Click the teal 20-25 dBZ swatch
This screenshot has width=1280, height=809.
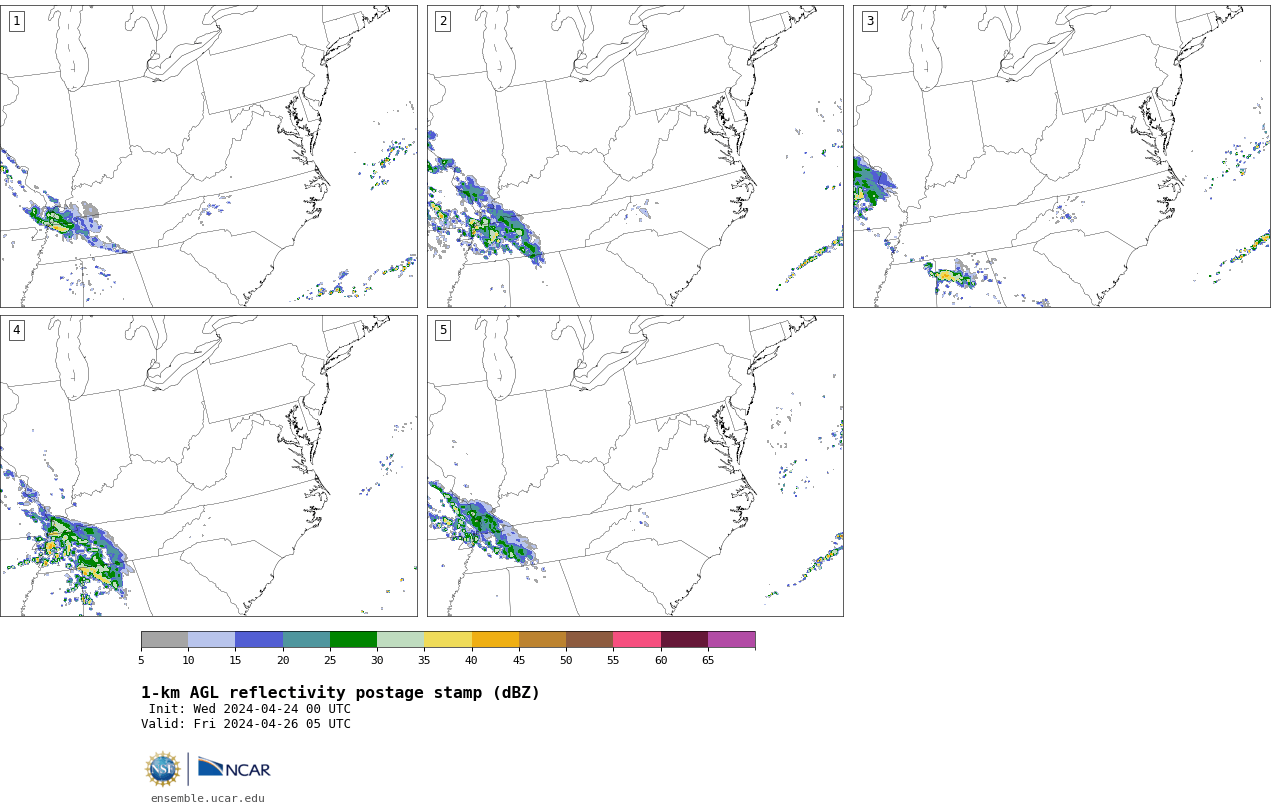[x=306, y=640]
